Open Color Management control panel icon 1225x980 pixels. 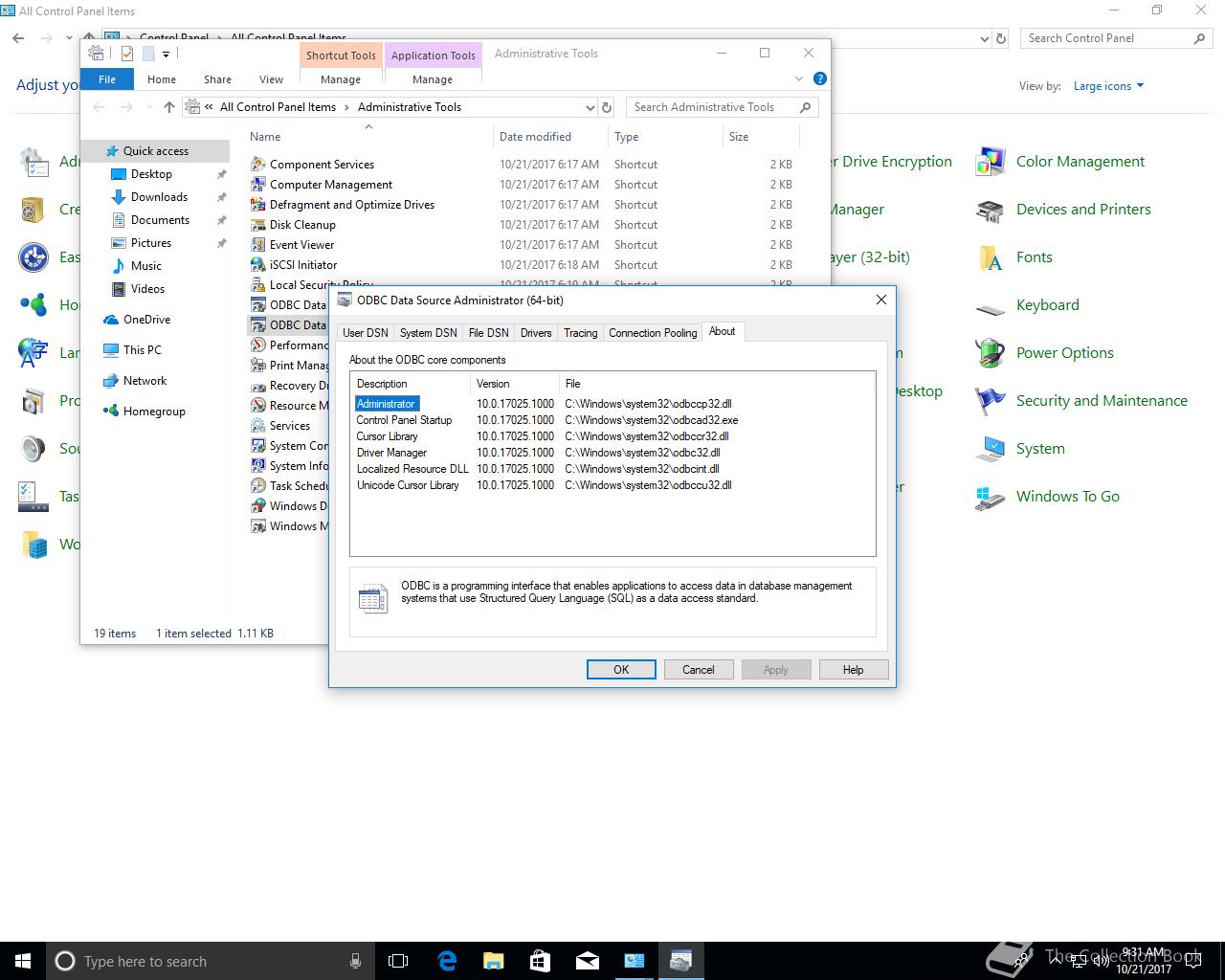tap(990, 162)
